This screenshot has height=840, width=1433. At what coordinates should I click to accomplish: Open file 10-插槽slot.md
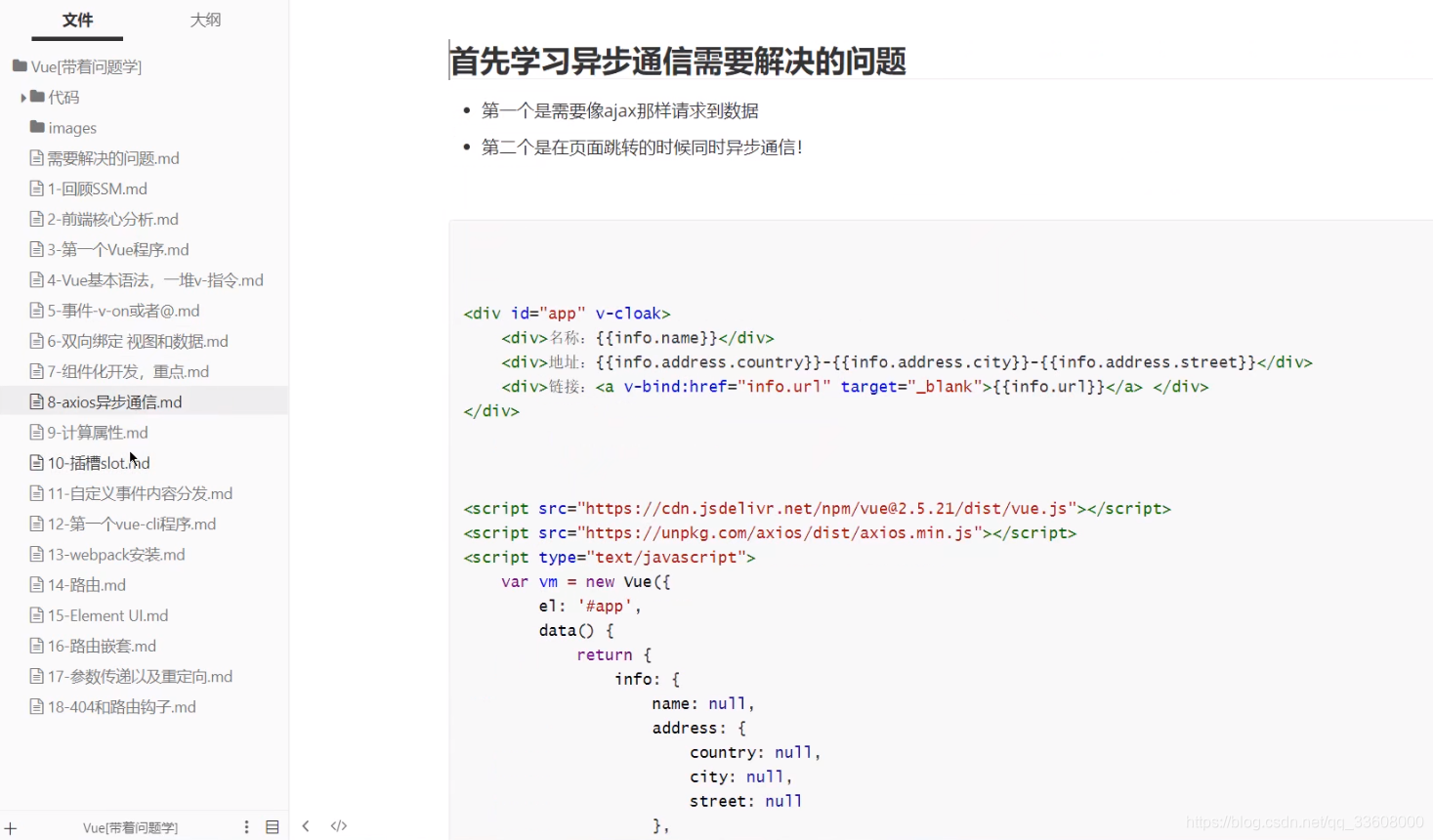99,463
